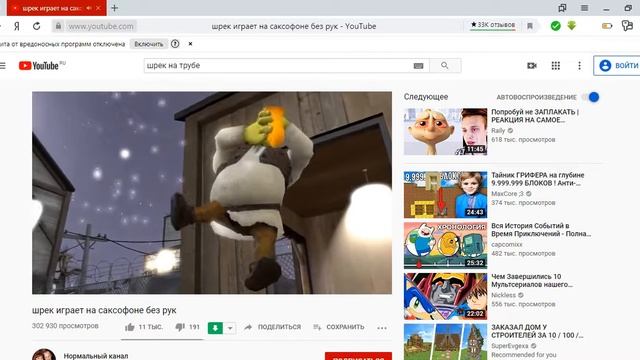This screenshot has width=640, height=360.
Task: Open a new browser tab with plus
Action: tap(114, 8)
